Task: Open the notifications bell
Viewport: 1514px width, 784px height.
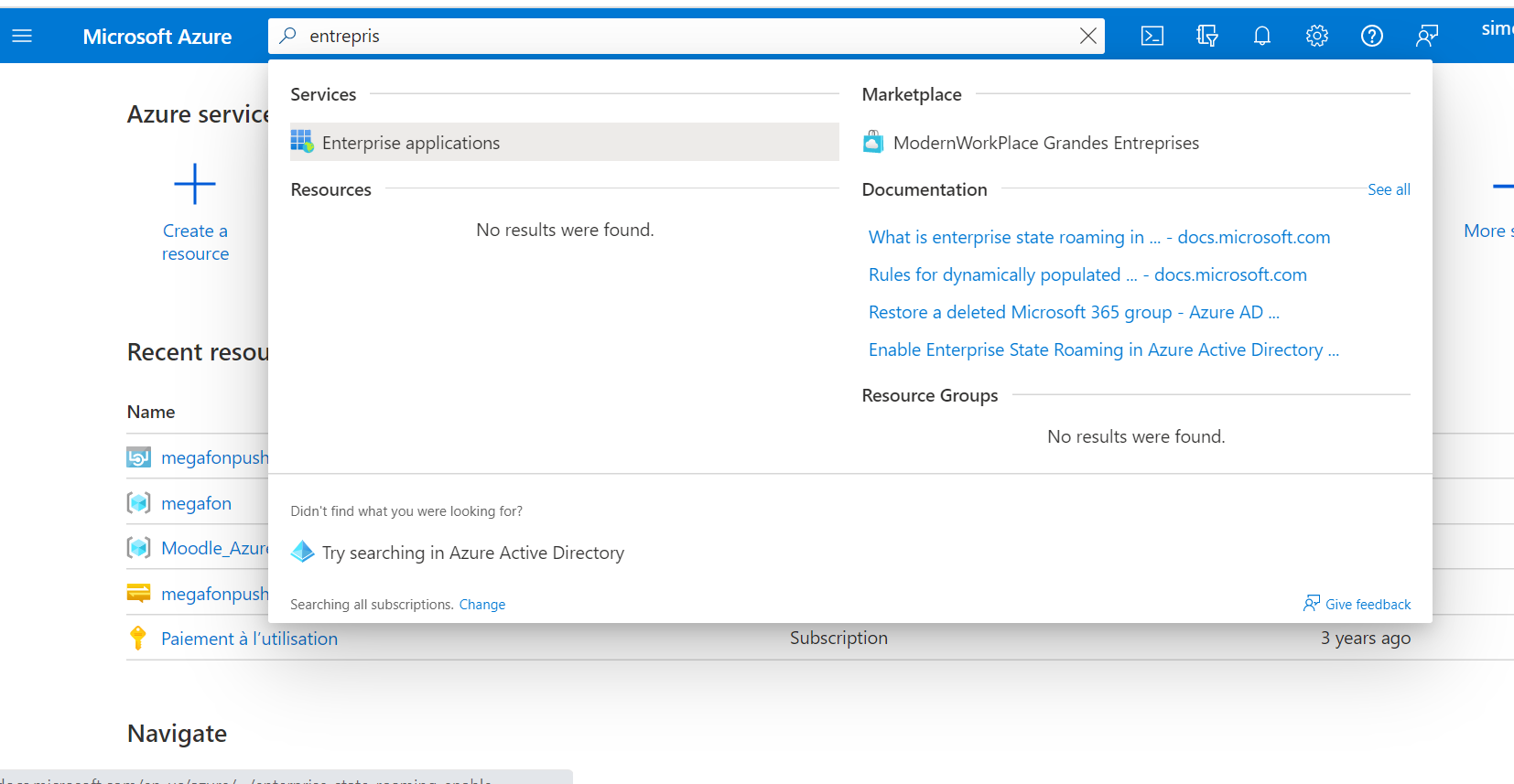Action: tap(1262, 36)
